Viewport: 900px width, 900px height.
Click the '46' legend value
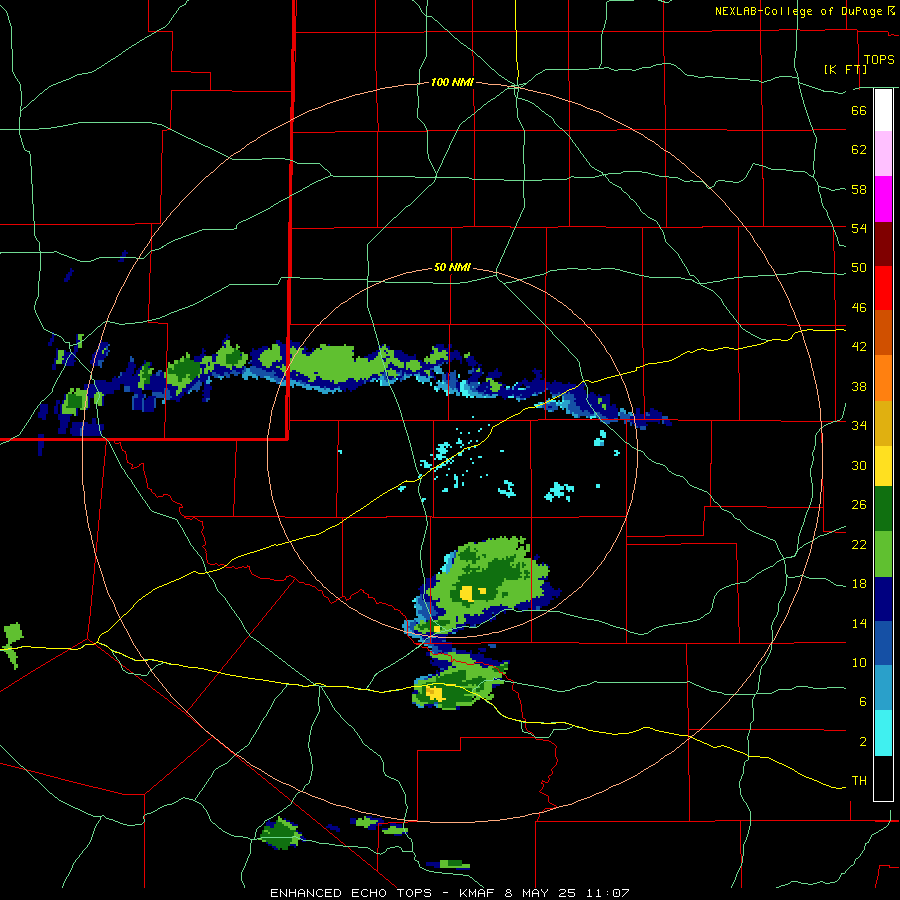859,308
